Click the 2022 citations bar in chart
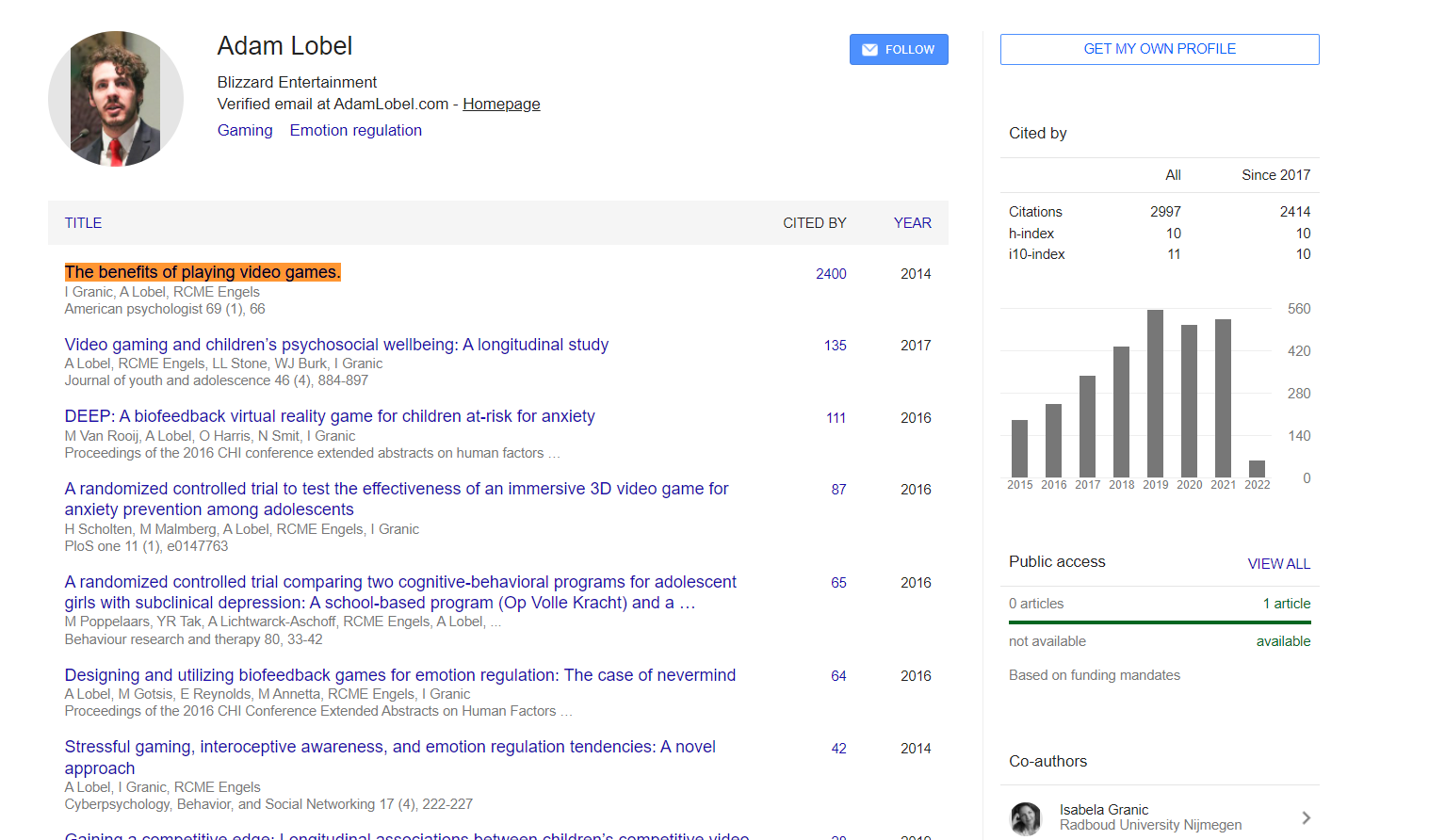 (x=1257, y=469)
